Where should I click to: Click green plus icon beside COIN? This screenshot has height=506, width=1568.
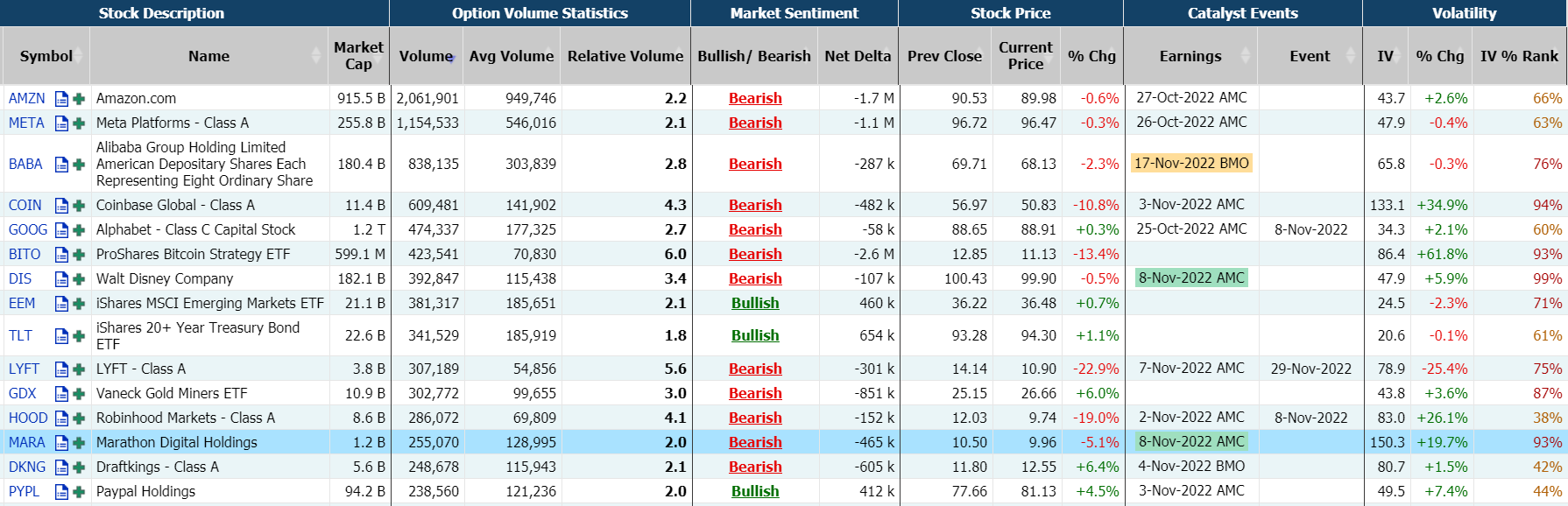[79, 206]
